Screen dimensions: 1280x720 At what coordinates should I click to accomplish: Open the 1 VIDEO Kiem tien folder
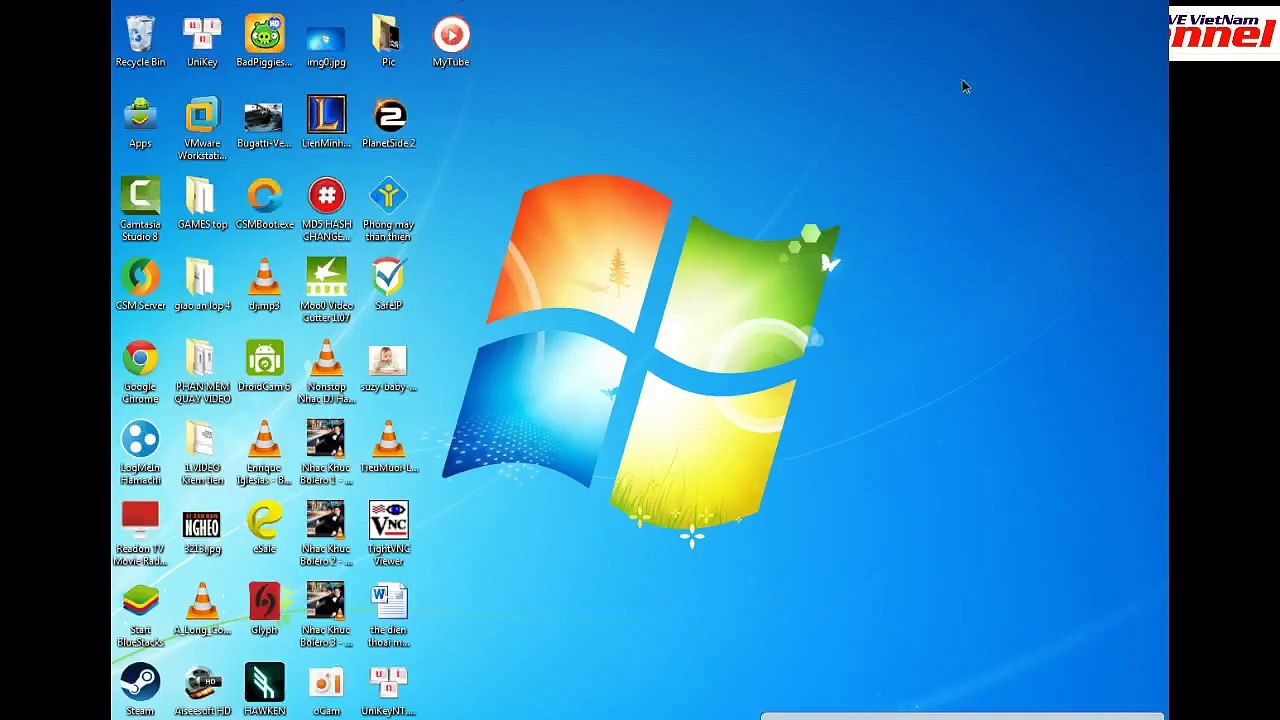[202, 452]
